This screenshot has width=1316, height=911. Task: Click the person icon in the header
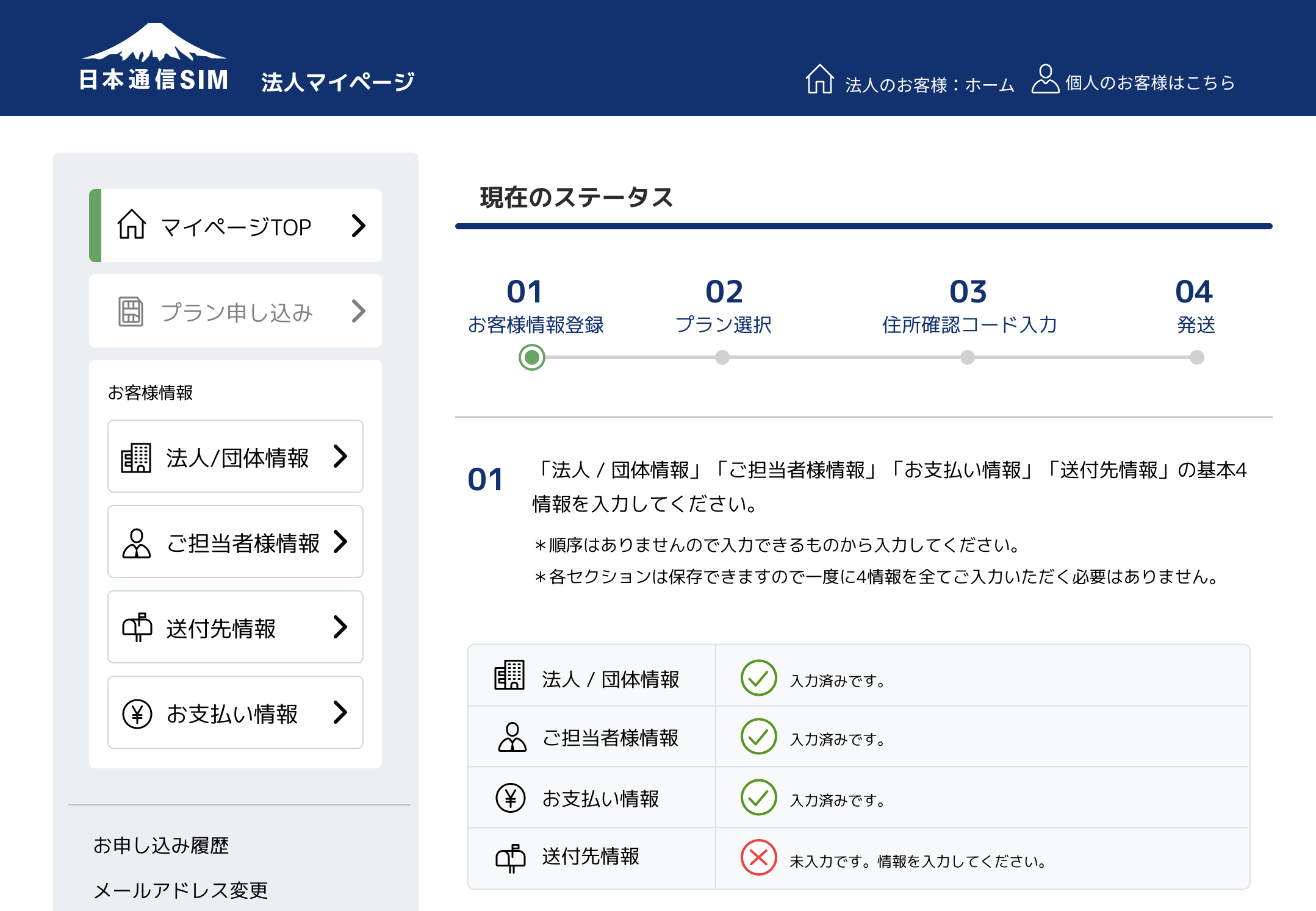tap(1045, 79)
